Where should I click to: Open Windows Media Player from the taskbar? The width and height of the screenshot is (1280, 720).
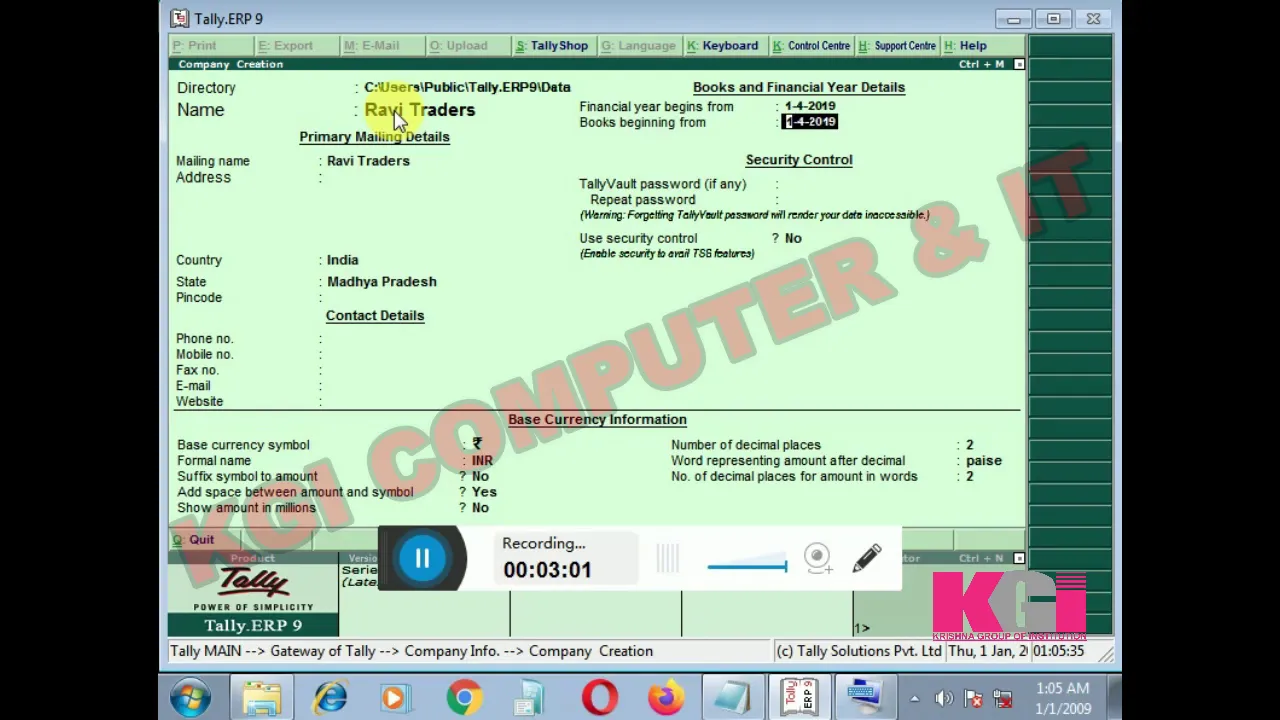coord(396,698)
